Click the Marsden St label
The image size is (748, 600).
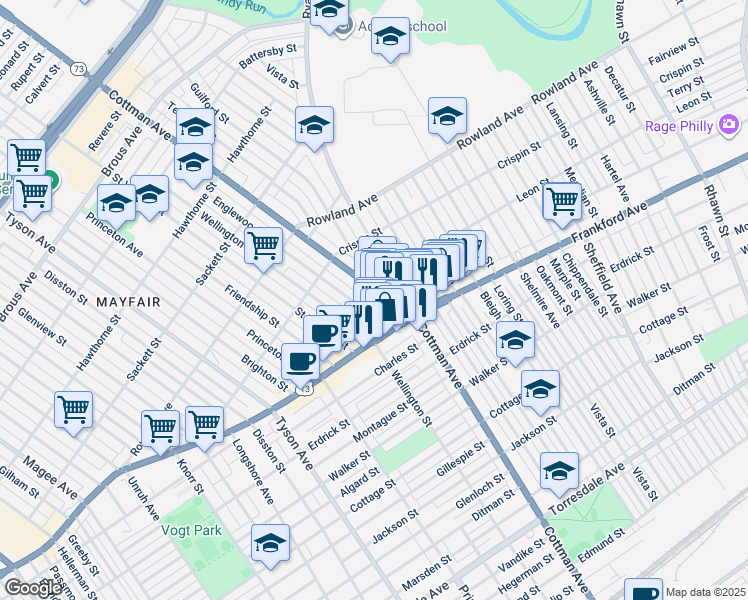pos(426,573)
